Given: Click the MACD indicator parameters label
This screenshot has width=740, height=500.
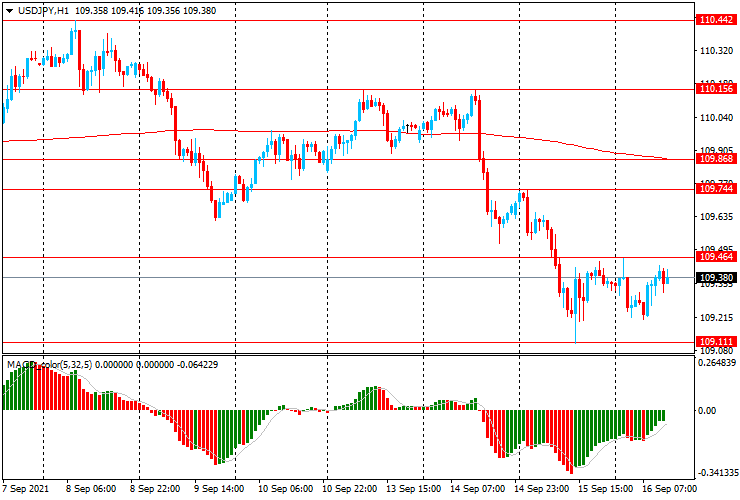Looking at the screenshot, I should (112, 364).
